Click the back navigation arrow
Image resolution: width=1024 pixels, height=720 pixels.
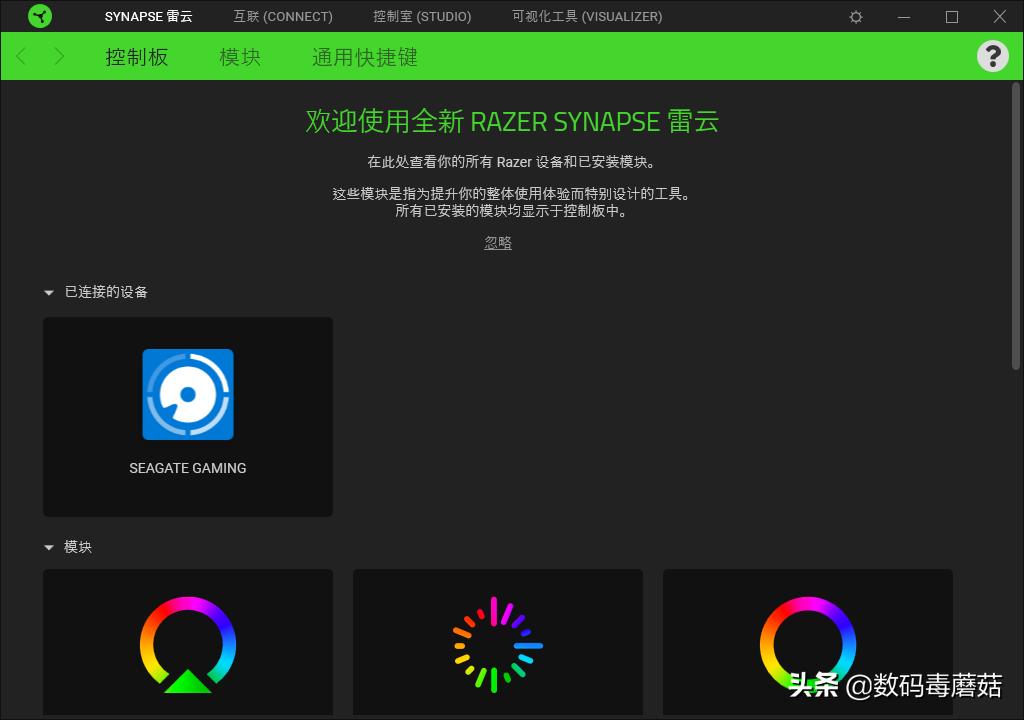pyautogui.click(x=20, y=57)
